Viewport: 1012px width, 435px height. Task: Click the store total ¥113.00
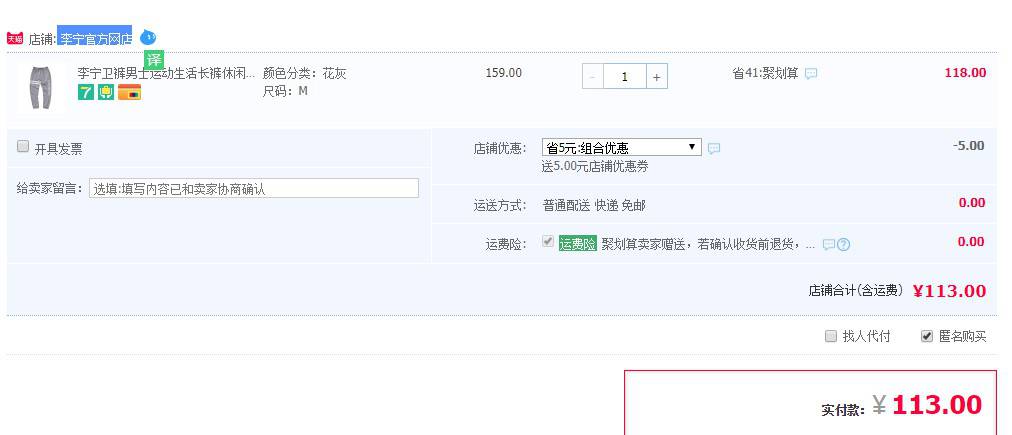949,291
